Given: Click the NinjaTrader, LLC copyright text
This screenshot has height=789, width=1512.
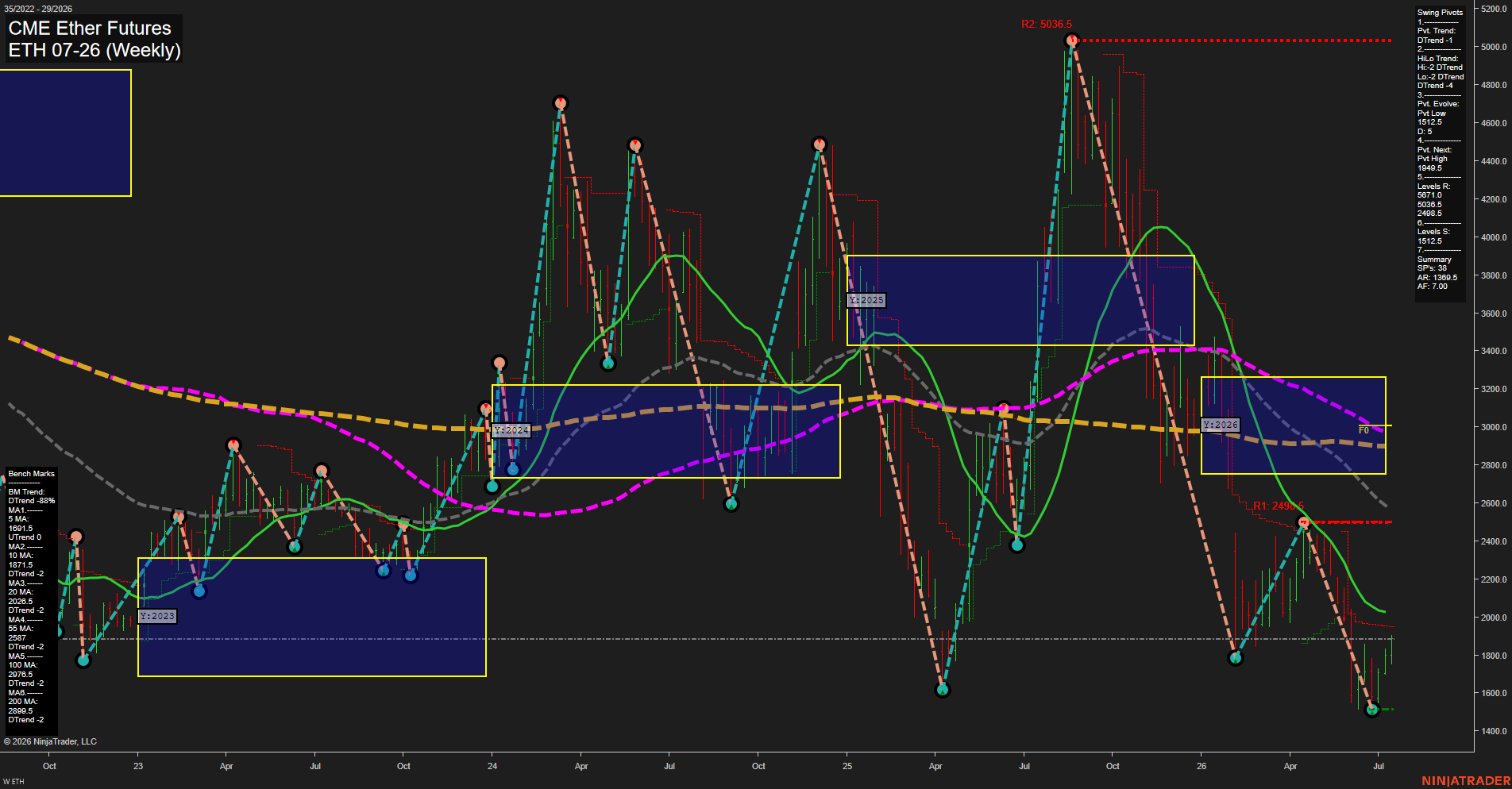Looking at the screenshot, I should coord(50,741).
